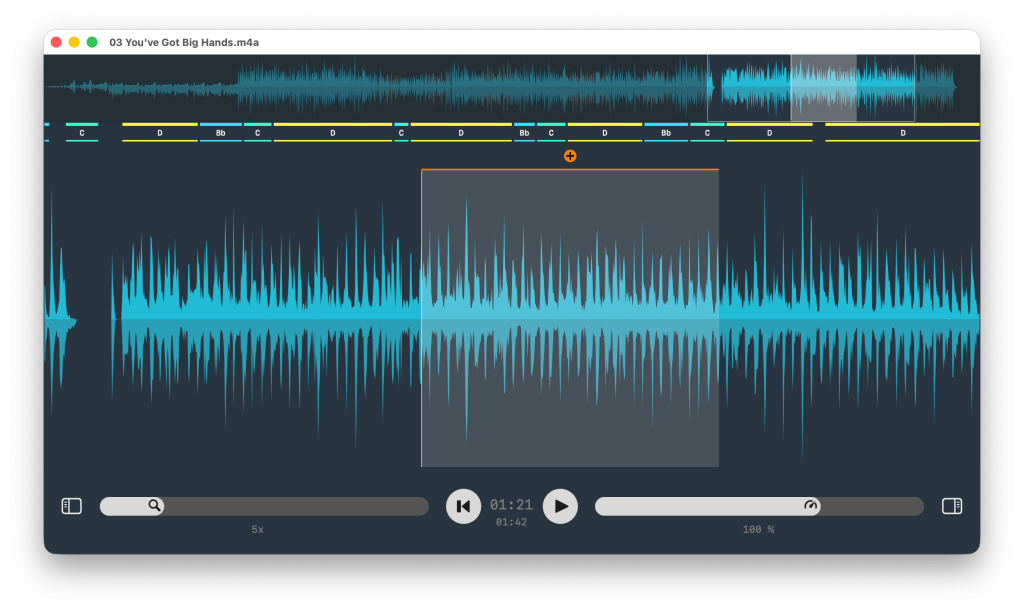
Task: Select the last D chord region
Action: [x=904, y=131]
